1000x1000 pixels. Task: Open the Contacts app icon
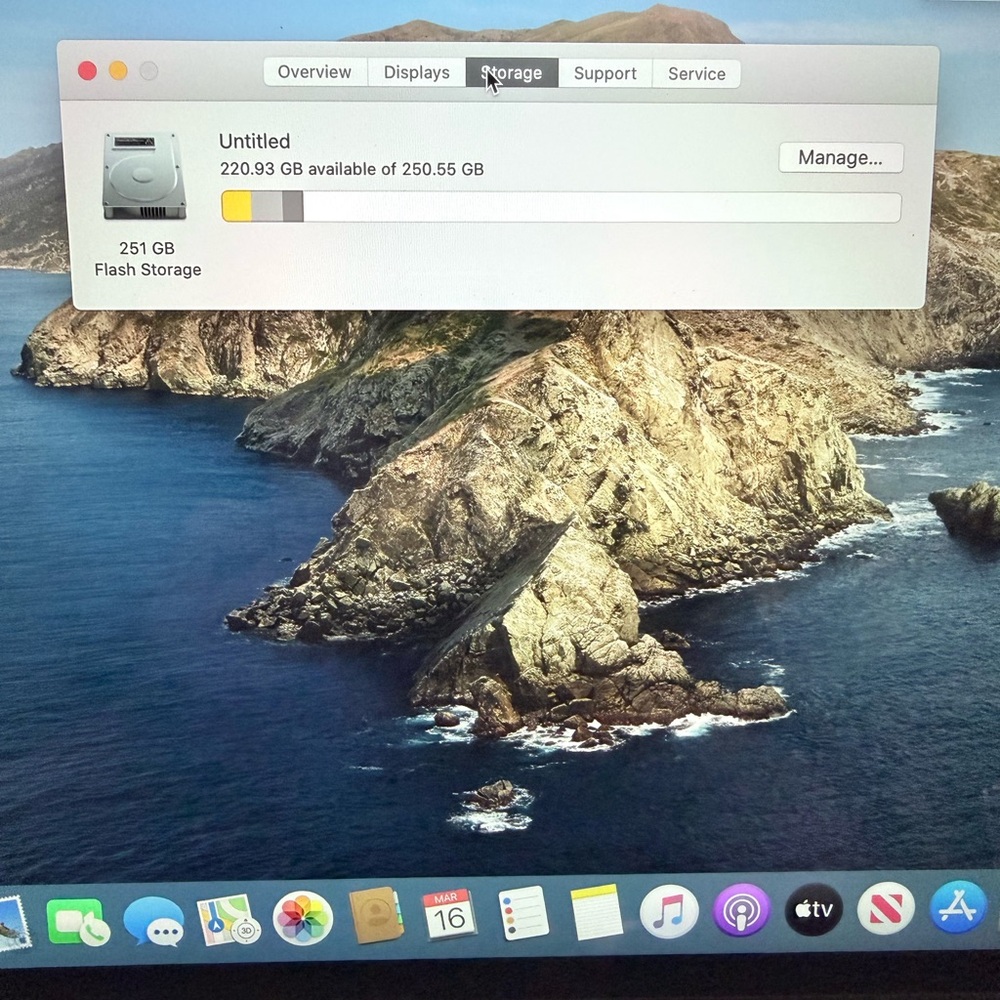[x=376, y=916]
